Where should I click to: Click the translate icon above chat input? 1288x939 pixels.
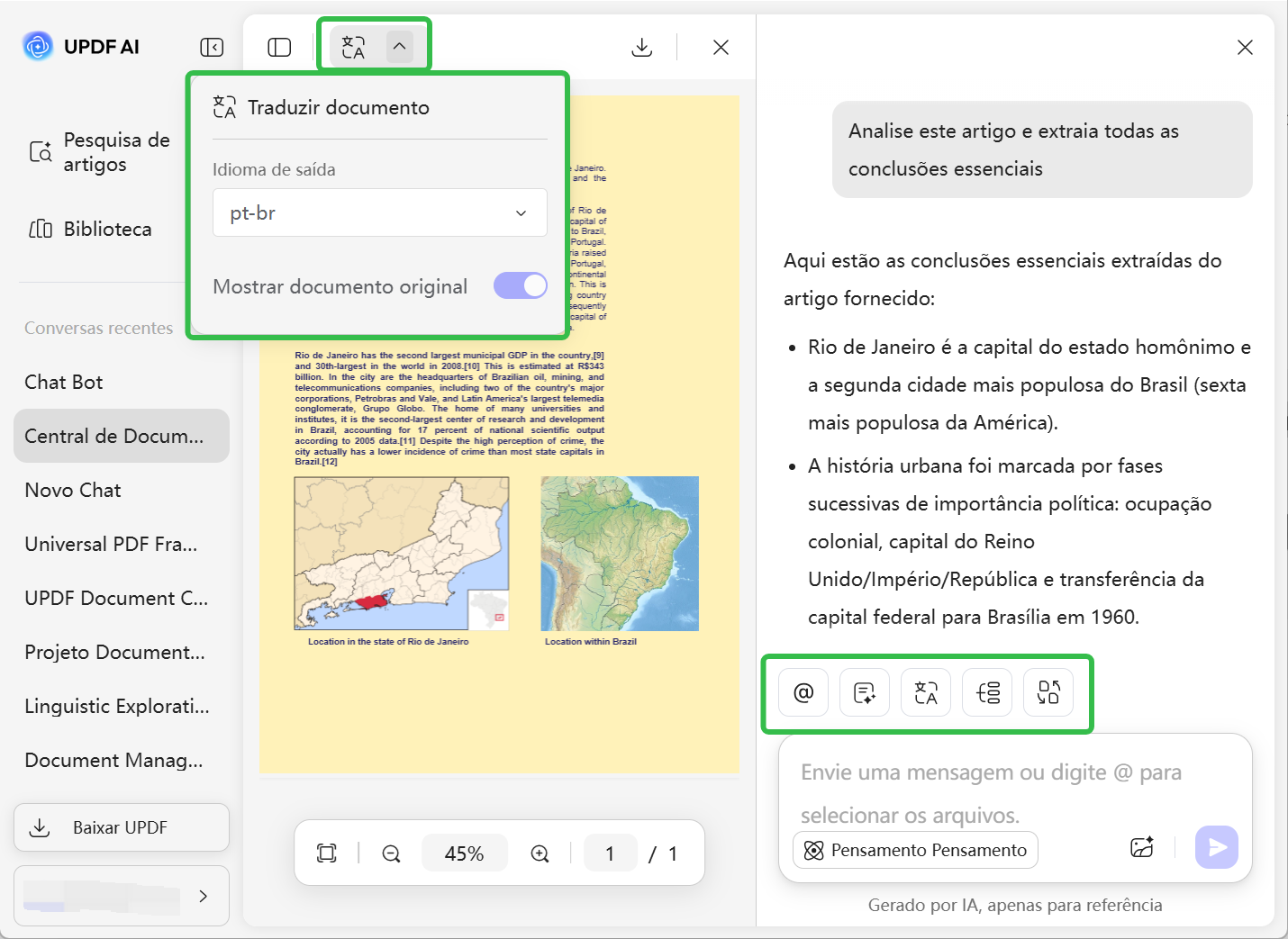(x=926, y=692)
